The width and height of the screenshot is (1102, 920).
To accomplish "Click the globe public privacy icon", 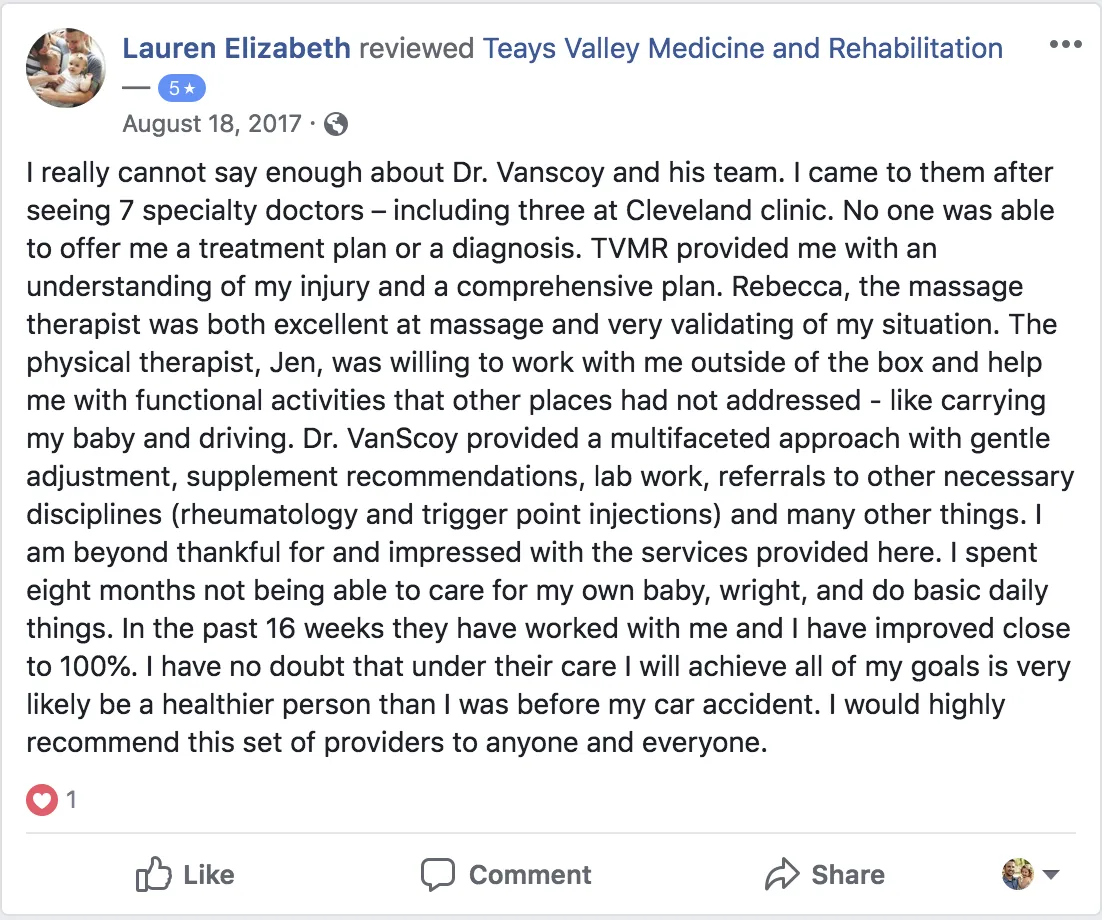I will 337,124.
